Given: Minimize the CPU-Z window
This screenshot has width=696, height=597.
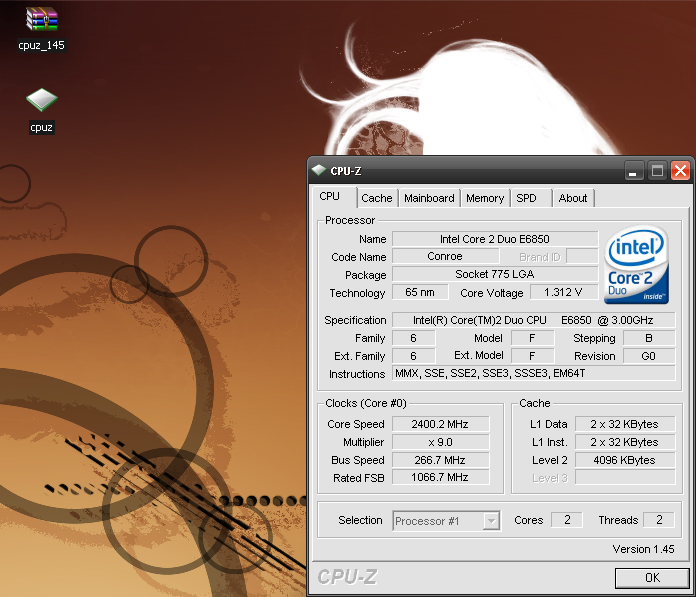Looking at the screenshot, I should click(x=633, y=170).
